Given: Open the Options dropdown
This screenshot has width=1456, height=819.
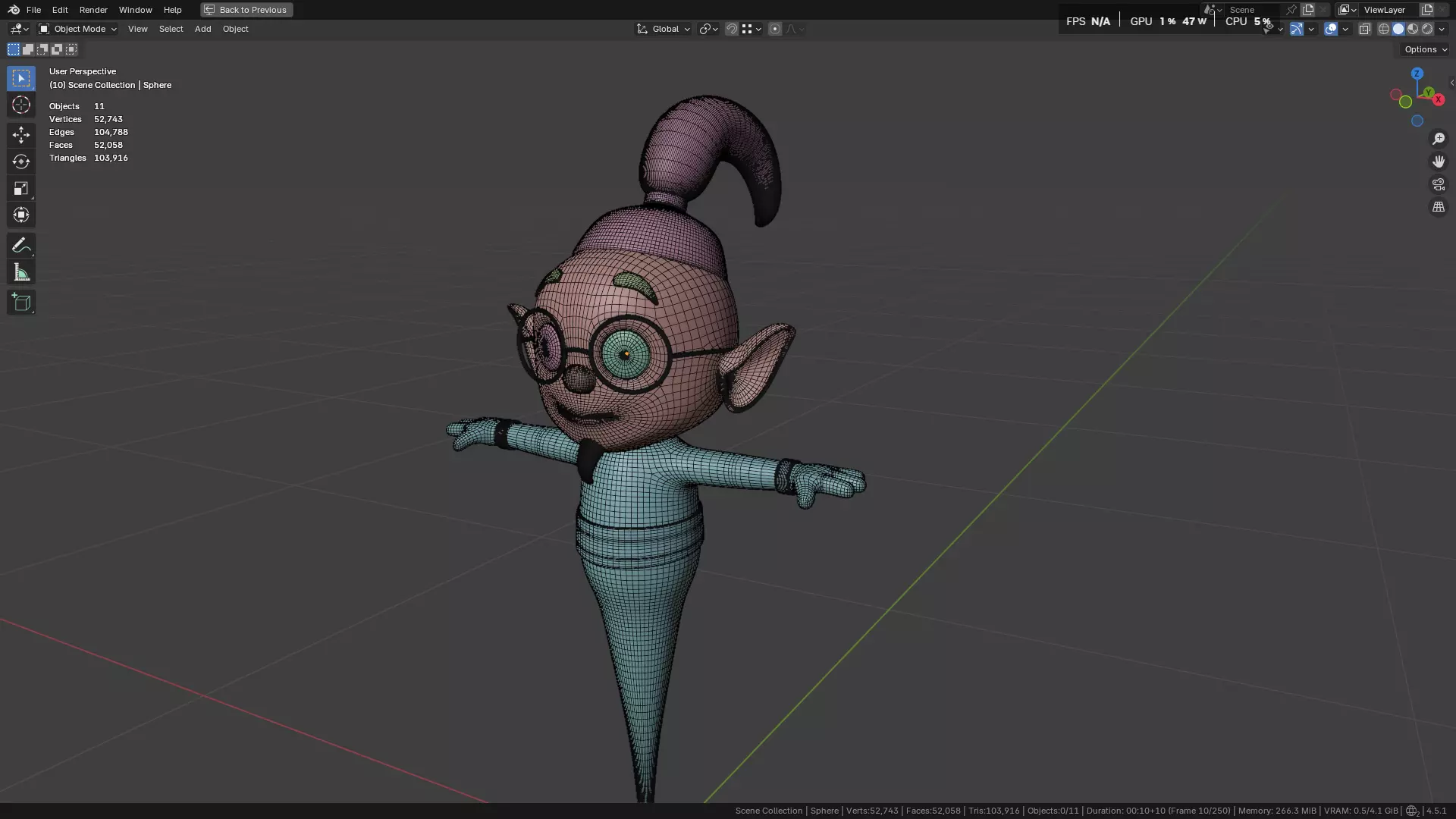Looking at the screenshot, I should (x=1426, y=49).
